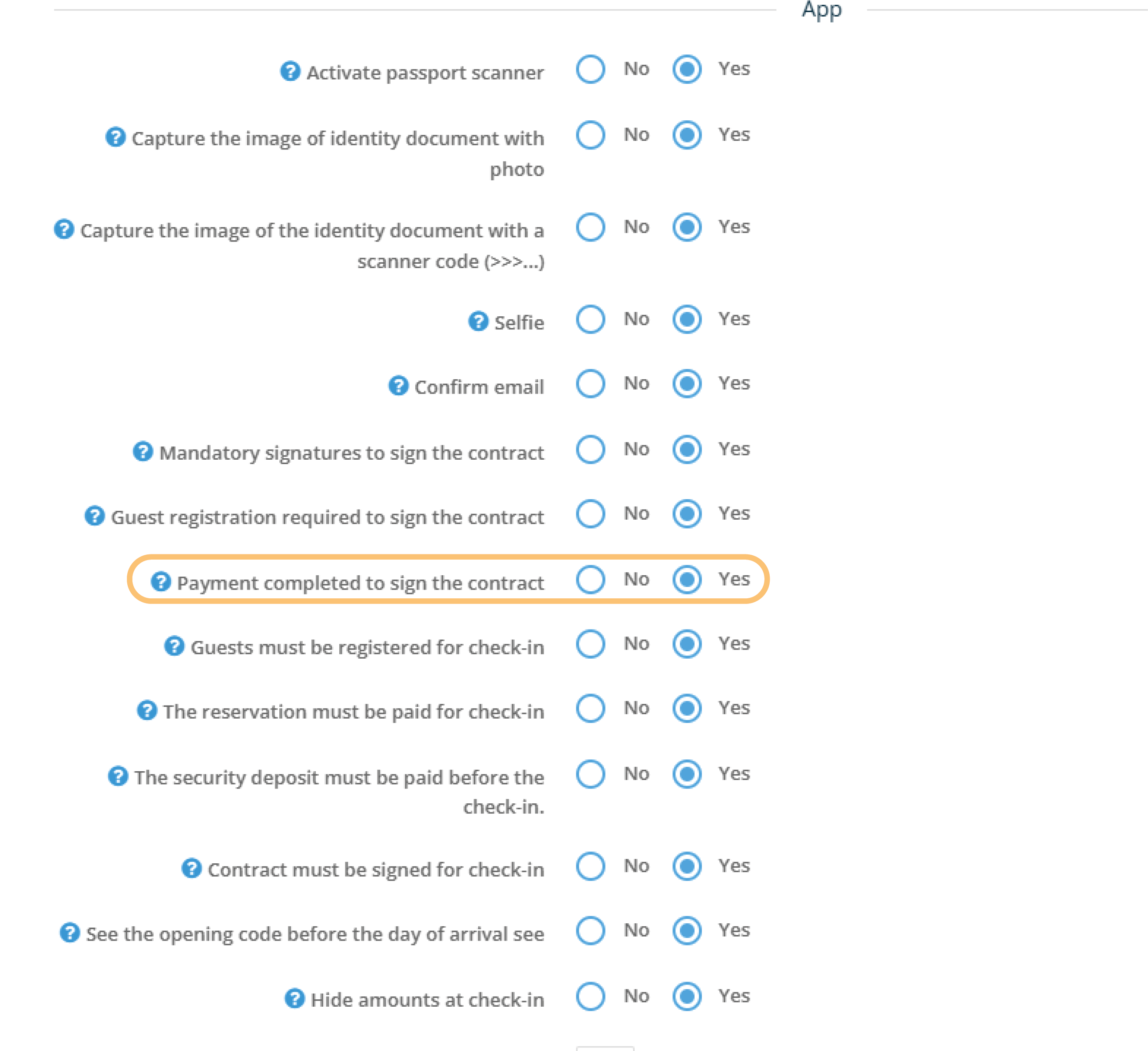The height and width of the screenshot is (1051, 1148).
Task: Click help icon next to Selfie
Action: tap(478, 321)
